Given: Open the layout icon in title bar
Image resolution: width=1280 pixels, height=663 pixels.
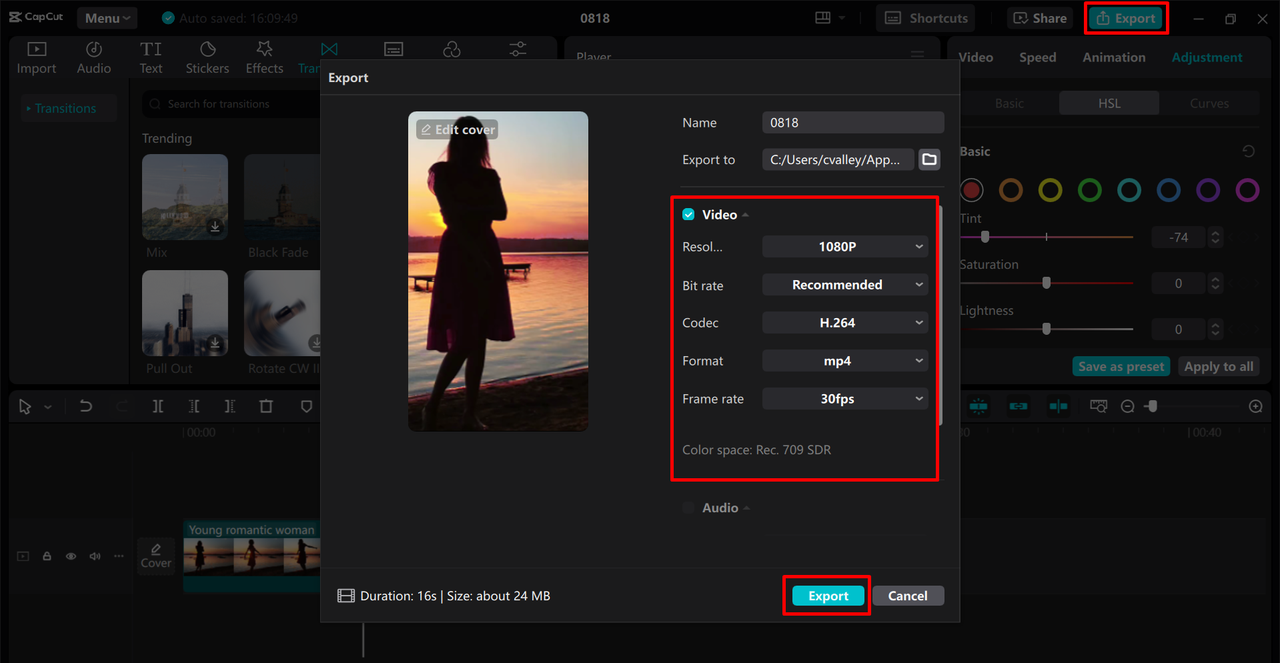Looking at the screenshot, I should click(823, 18).
